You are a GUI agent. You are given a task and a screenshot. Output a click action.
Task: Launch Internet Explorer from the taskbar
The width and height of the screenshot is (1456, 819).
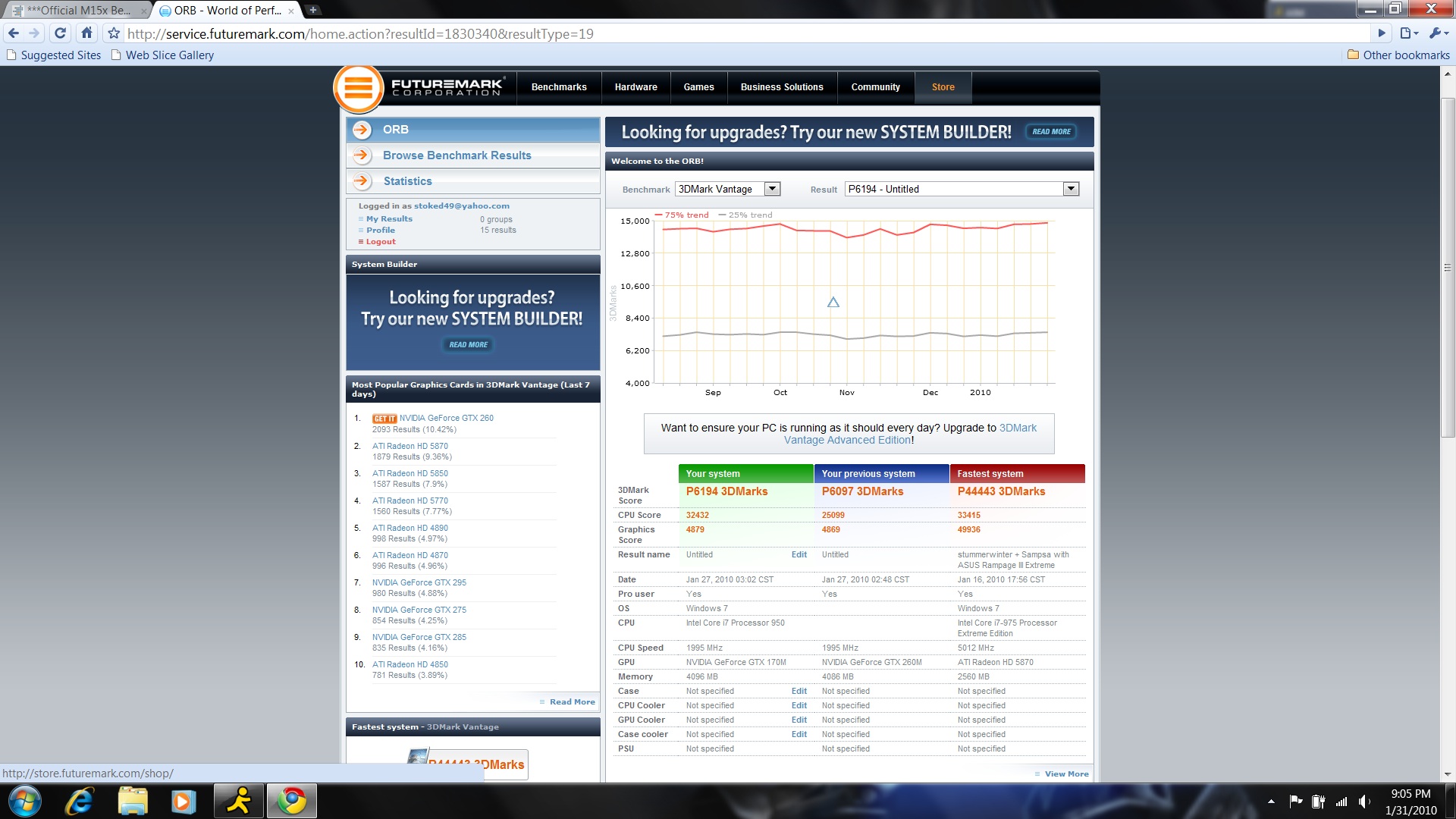coord(80,801)
